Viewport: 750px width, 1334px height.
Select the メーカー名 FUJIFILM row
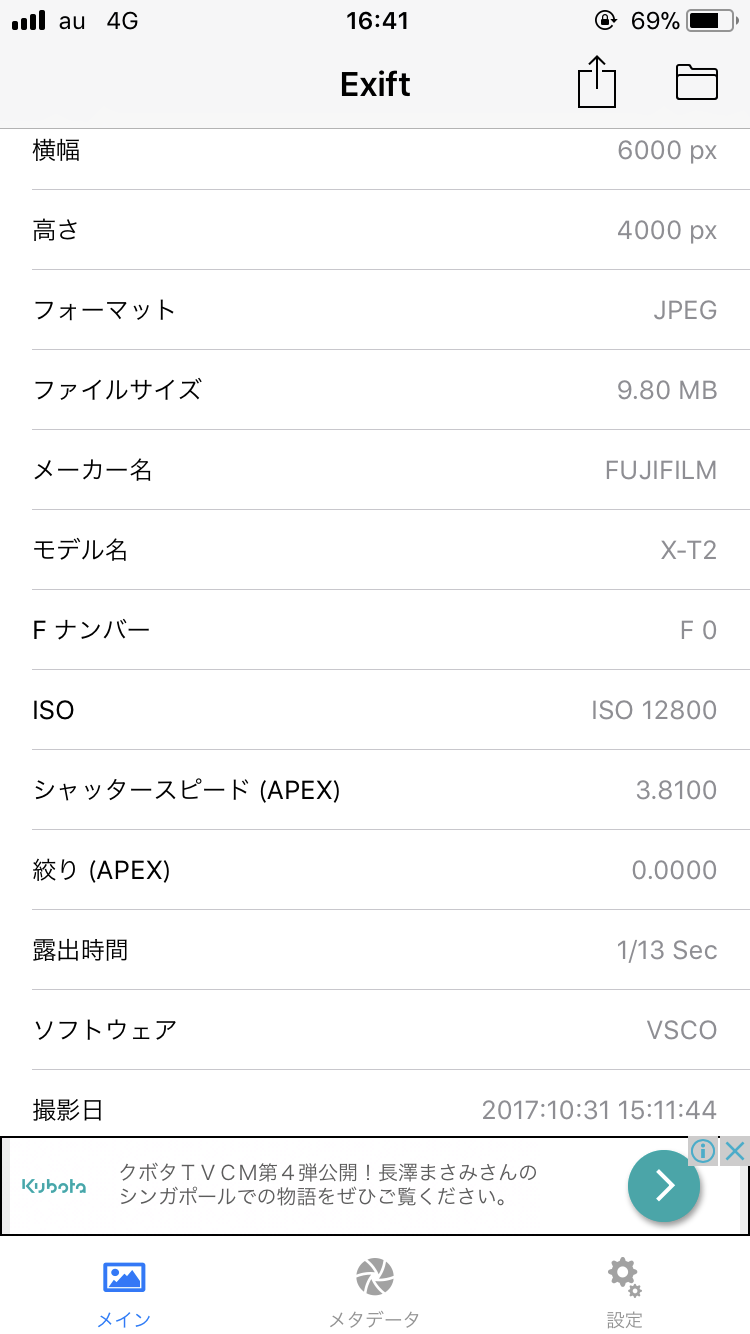(375, 470)
